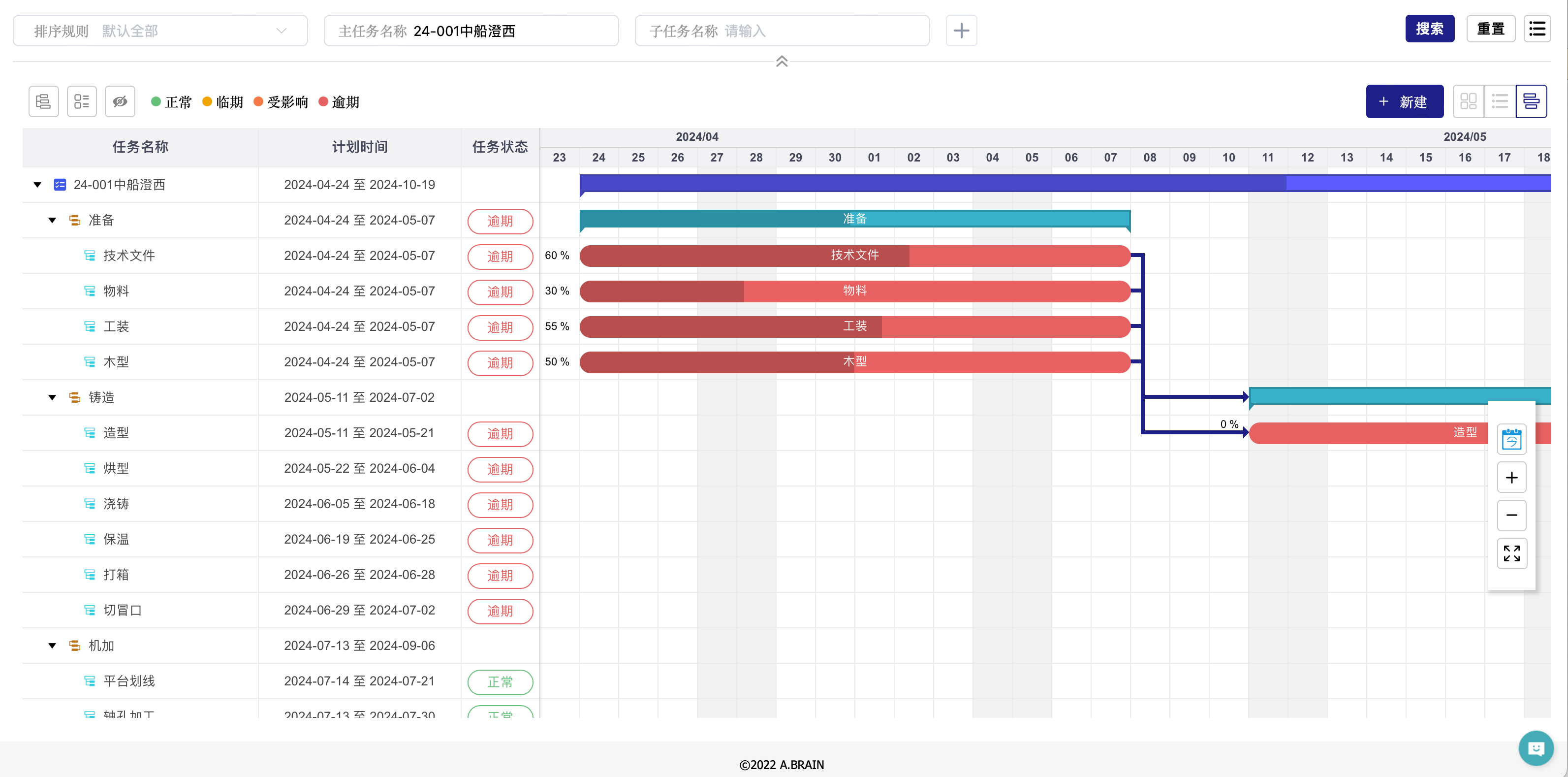This screenshot has width=1568, height=777.
Task: Collapse the 铸造 task group
Action: click(x=52, y=398)
